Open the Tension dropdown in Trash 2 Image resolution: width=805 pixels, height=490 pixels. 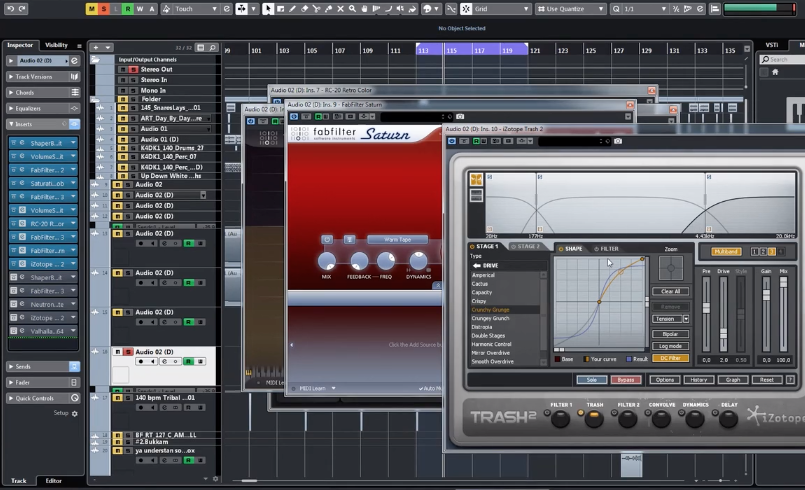point(686,319)
